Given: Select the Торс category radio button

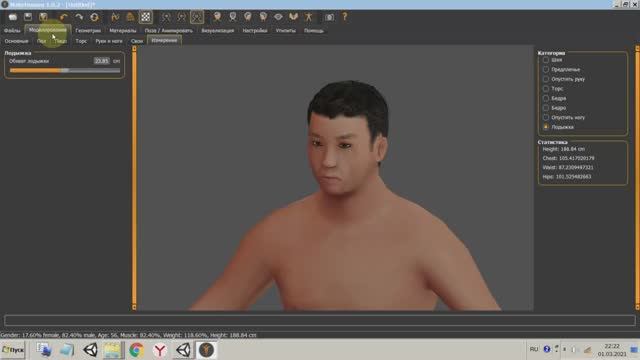Looking at the screenshot, I should coord(546,89).
